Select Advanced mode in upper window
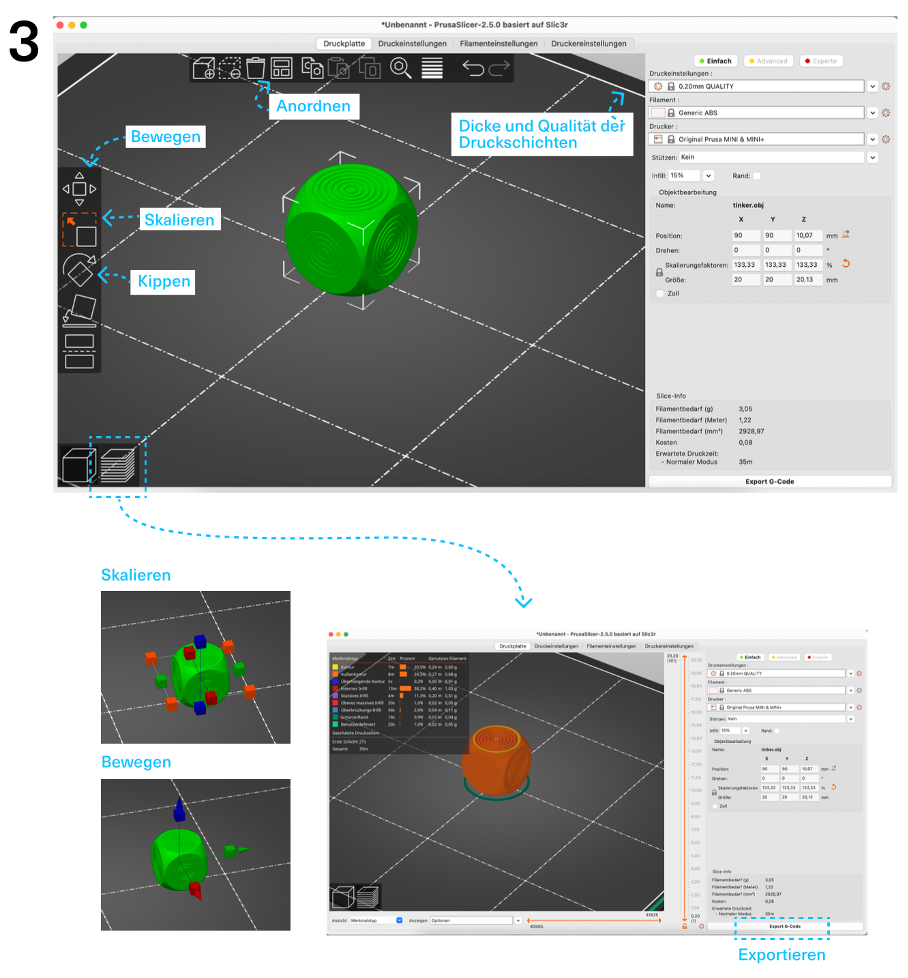 point(768,61)
